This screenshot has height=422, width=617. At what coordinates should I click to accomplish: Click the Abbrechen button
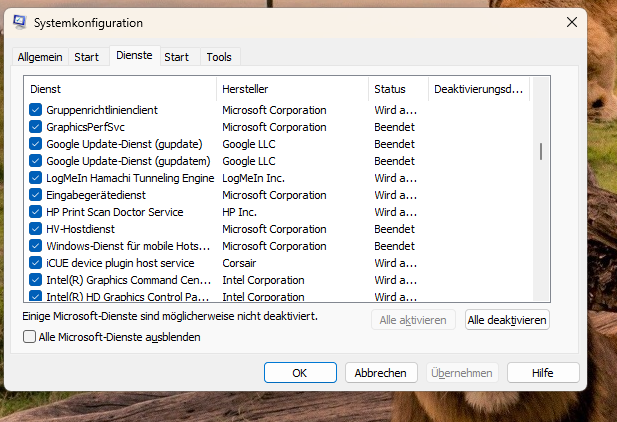click(381, 372)
